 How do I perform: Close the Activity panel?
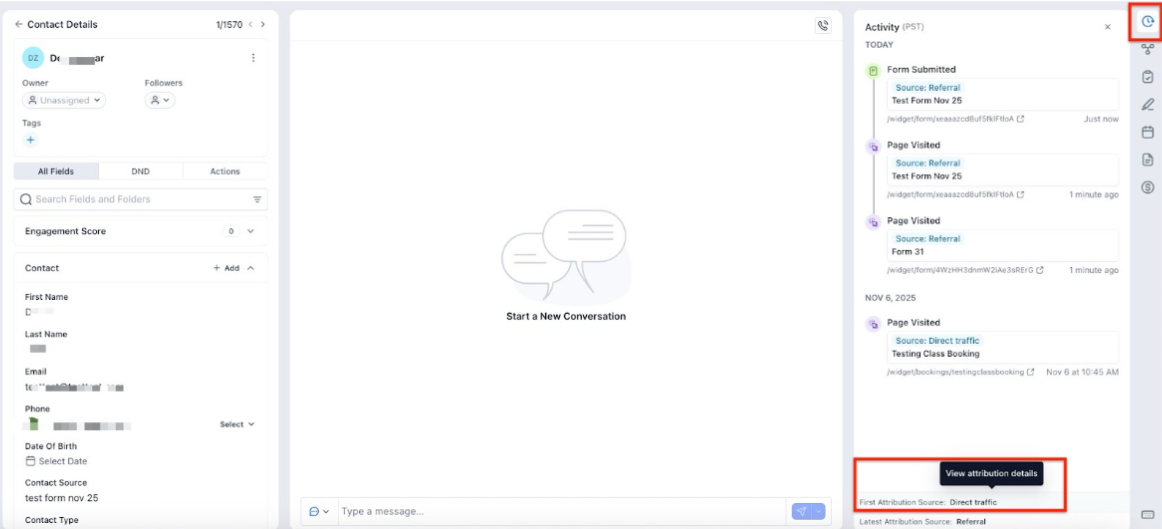(x=1107, y=27)
